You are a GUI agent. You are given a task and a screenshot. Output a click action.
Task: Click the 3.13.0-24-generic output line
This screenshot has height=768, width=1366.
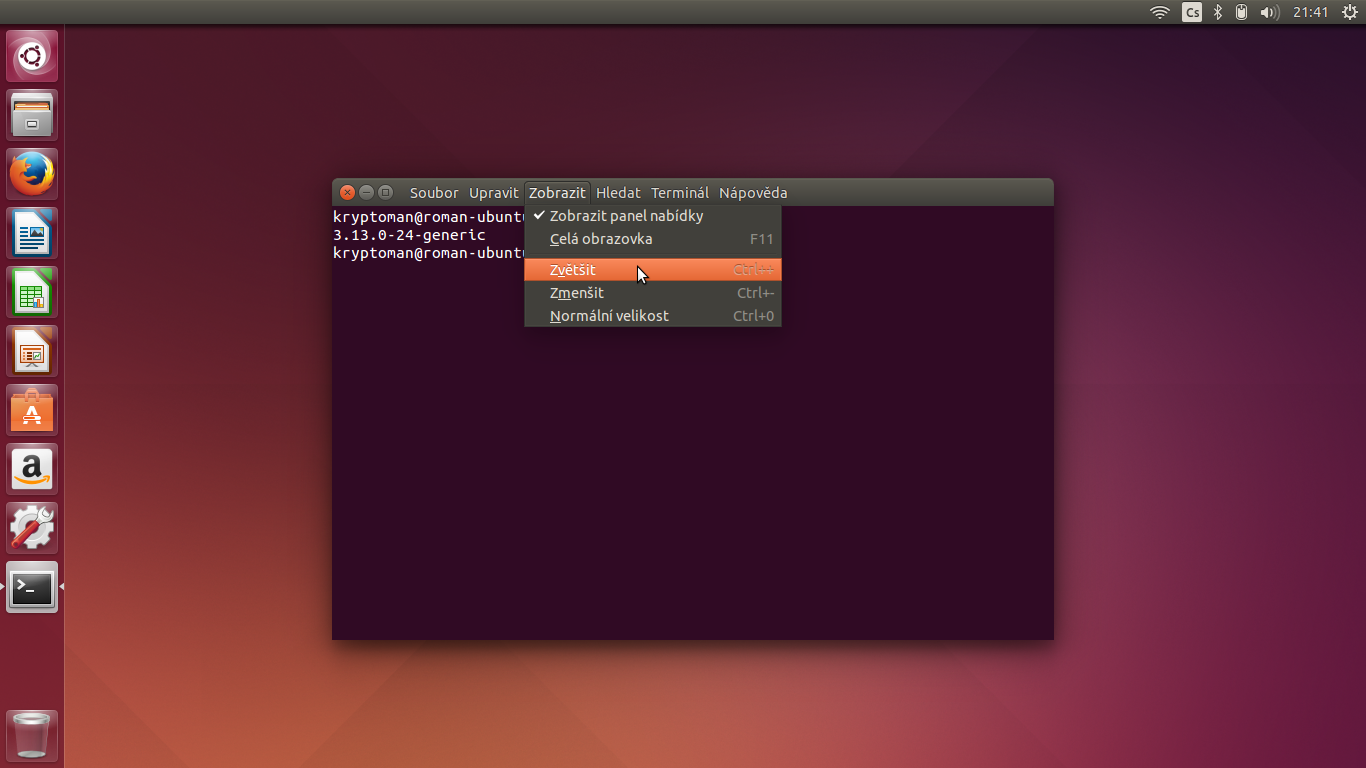409,235
